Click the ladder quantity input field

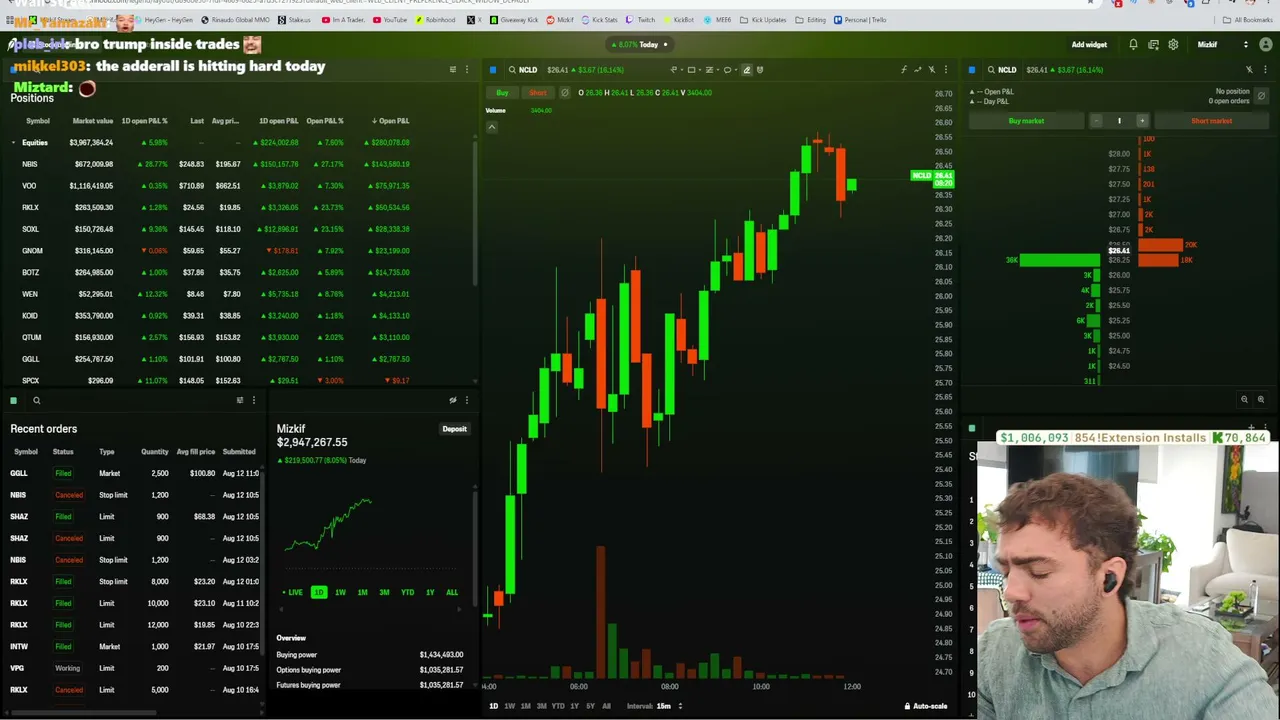click(x=1119, y=121)
